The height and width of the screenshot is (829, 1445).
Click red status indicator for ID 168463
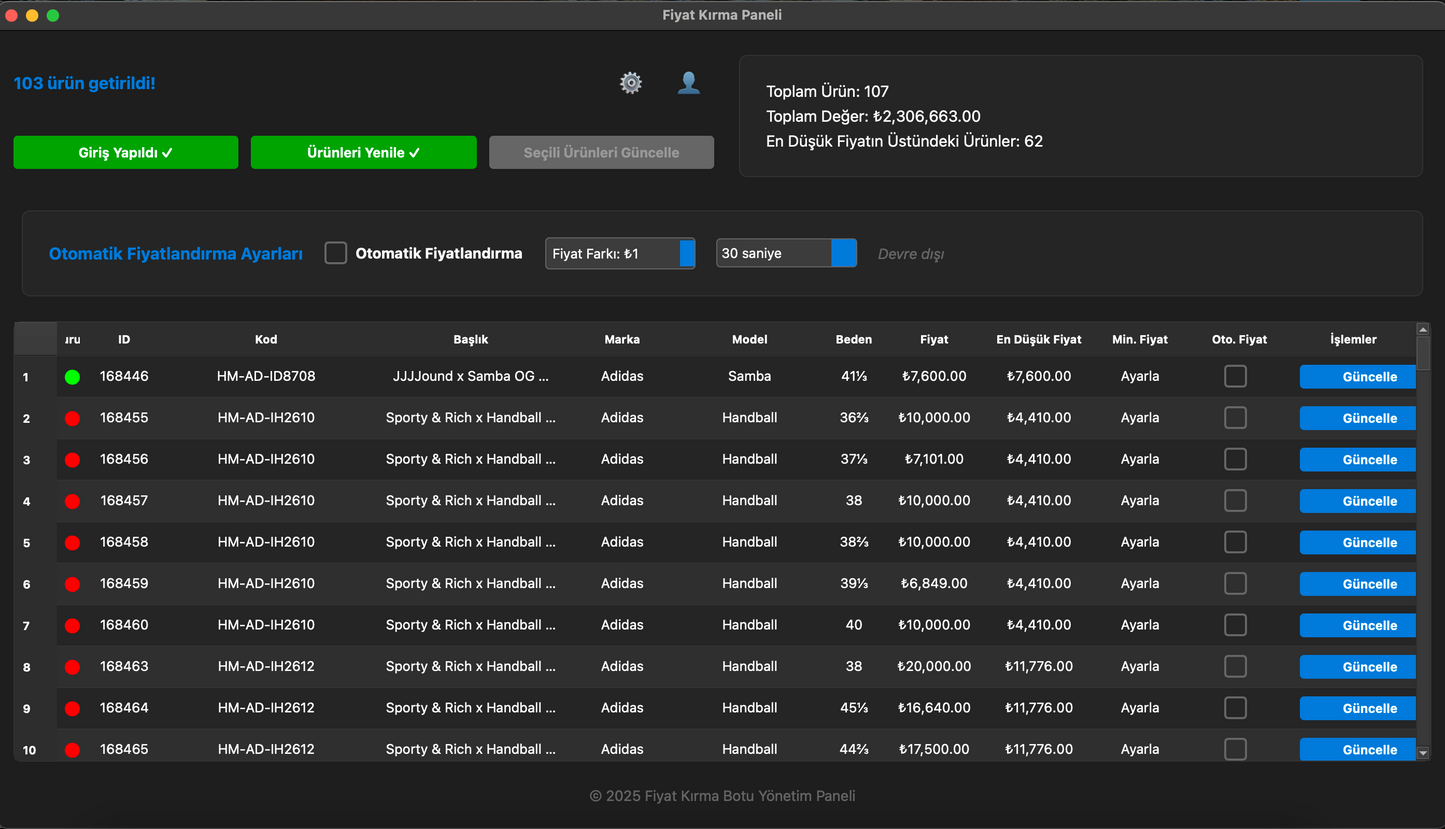click(72, 667)
